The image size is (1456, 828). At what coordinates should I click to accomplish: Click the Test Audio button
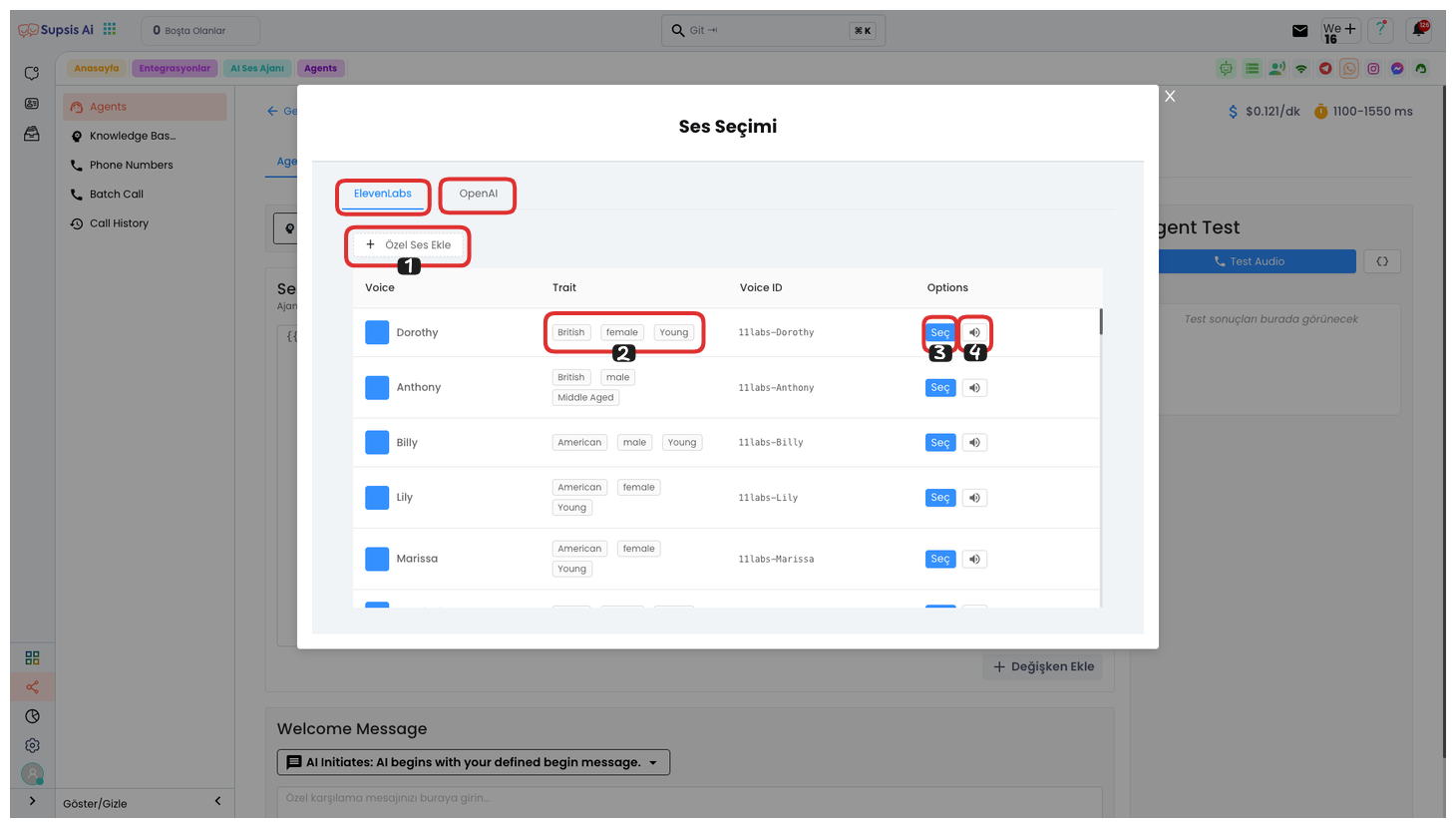(1257, 261)
